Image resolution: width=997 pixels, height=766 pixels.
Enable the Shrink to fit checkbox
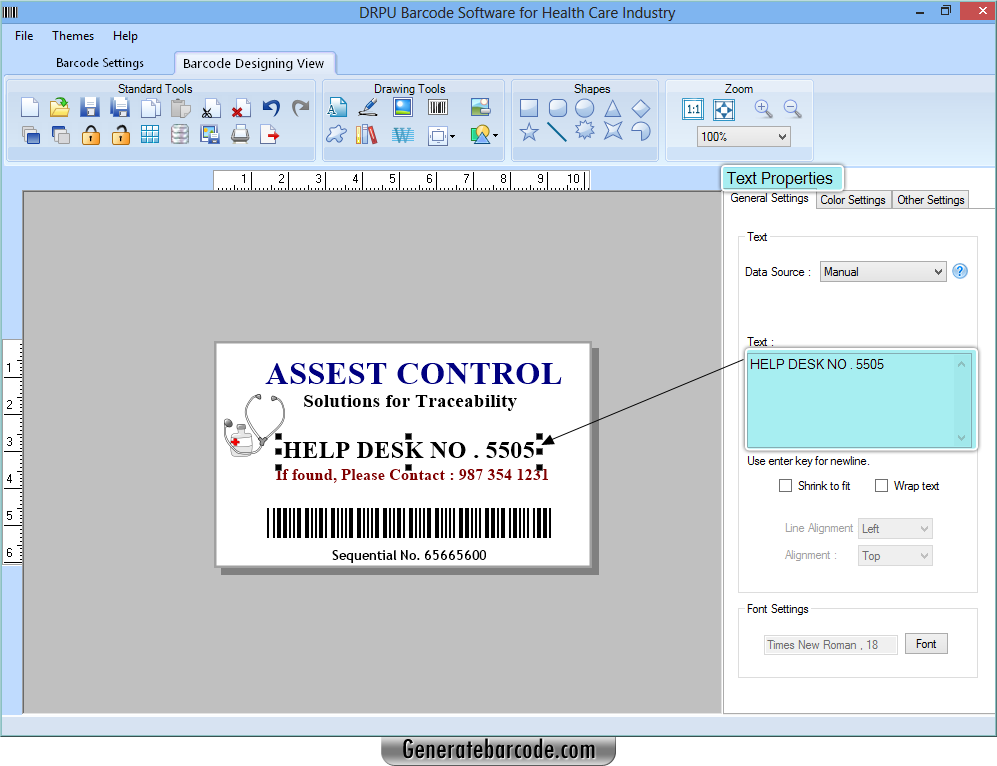(786, 486)
